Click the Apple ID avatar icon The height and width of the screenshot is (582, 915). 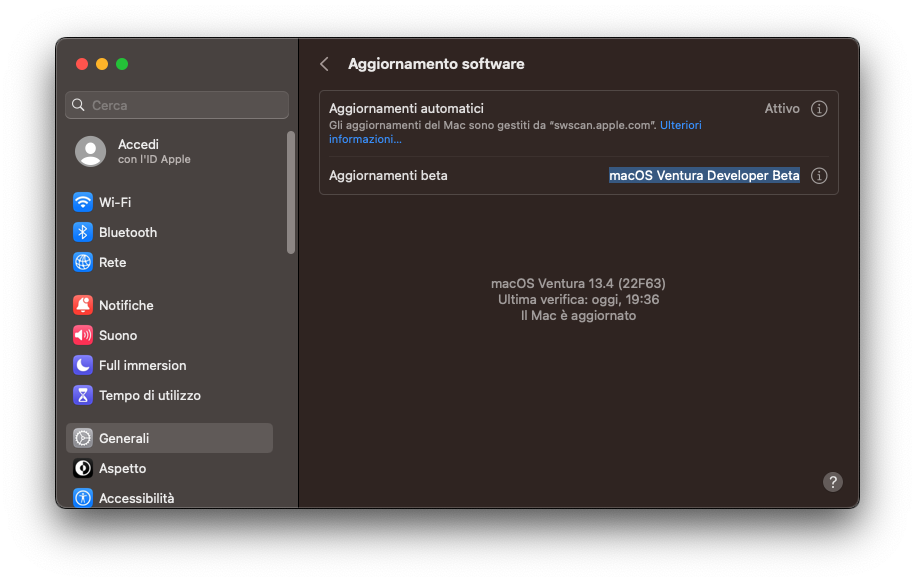click(x=90, y=151)
